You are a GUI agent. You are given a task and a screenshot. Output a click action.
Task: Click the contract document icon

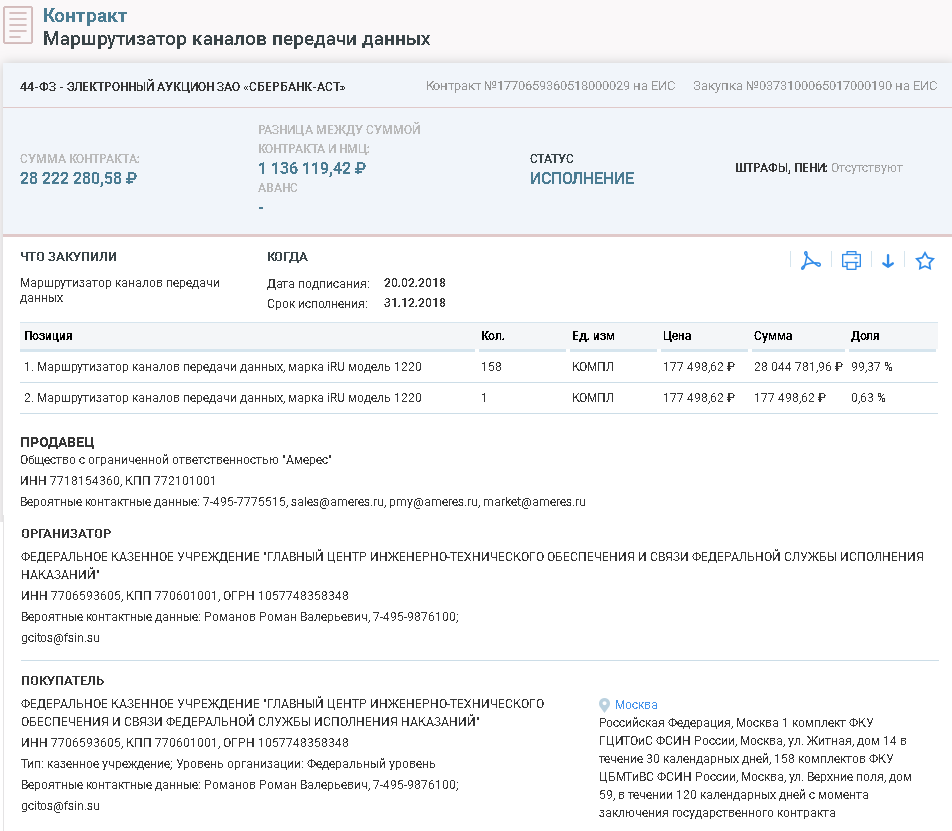tap(18, 25)
